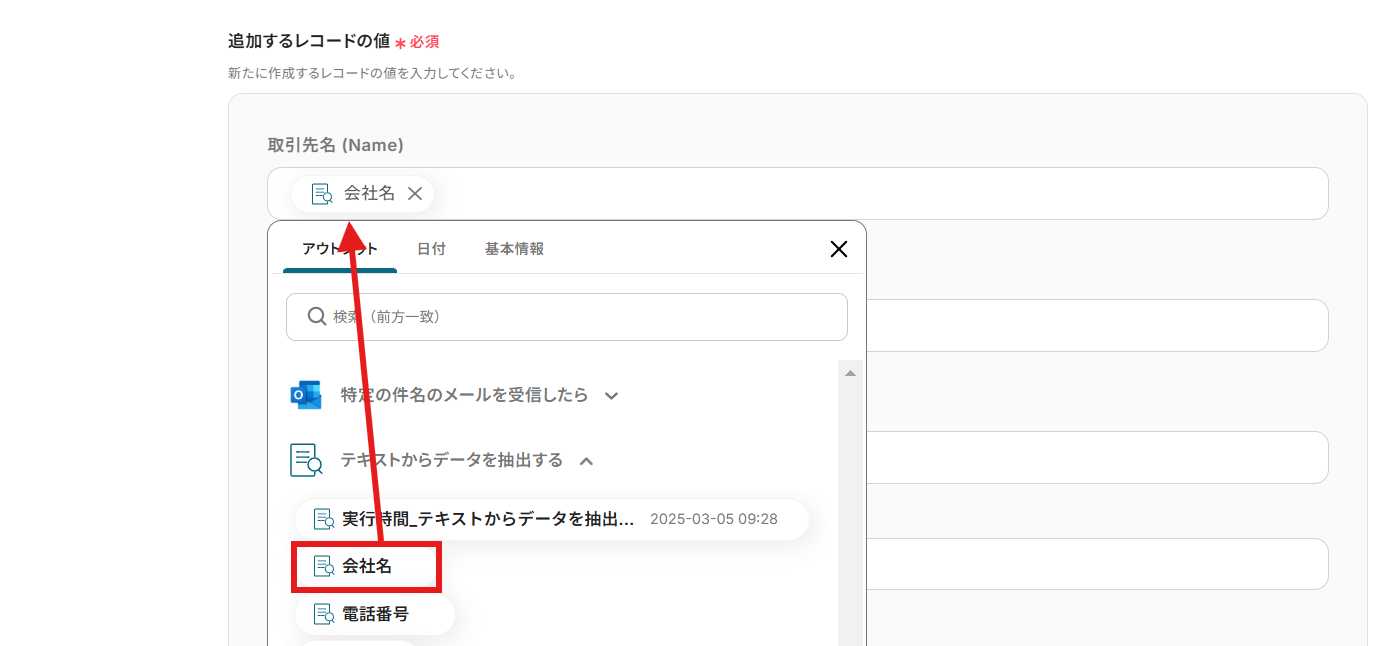This screenshot has height=646, width=1396.
Task: Collapse the テキストからデータを抽出する section
Action: (587, 461)
